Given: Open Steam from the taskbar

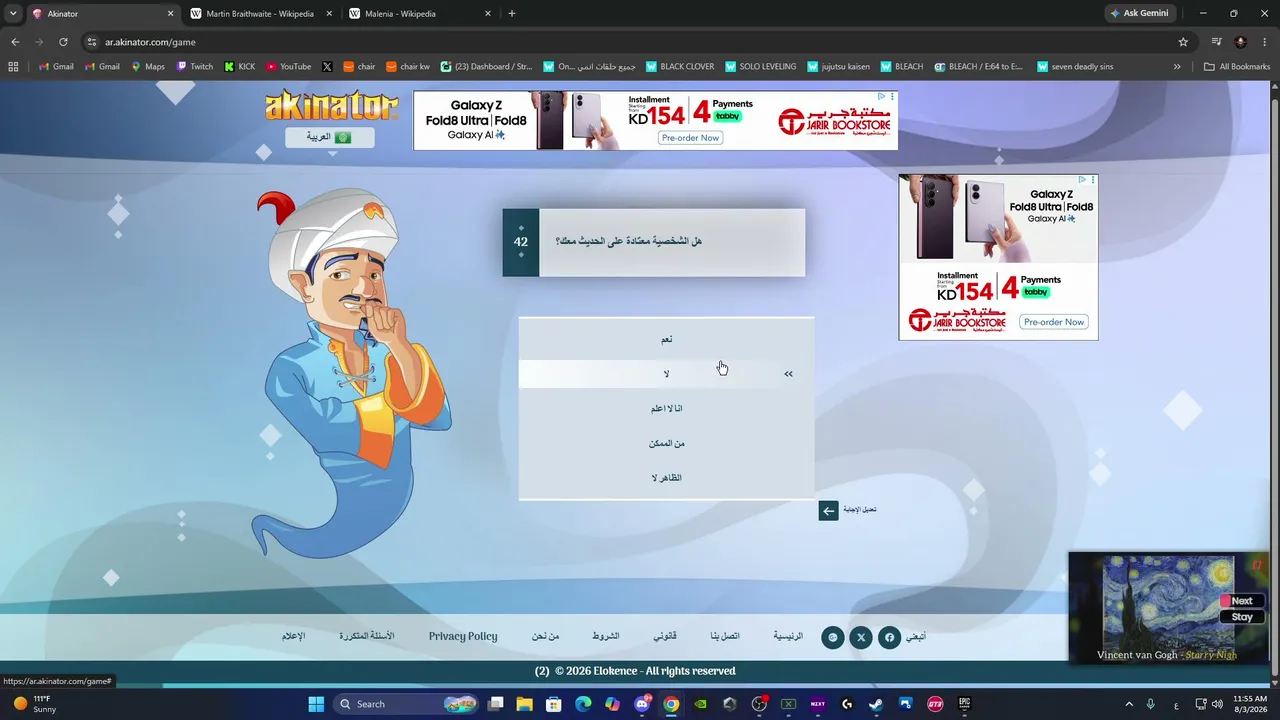Looking at the screenshot, I should pyautogui.click(x=876, y=704).
